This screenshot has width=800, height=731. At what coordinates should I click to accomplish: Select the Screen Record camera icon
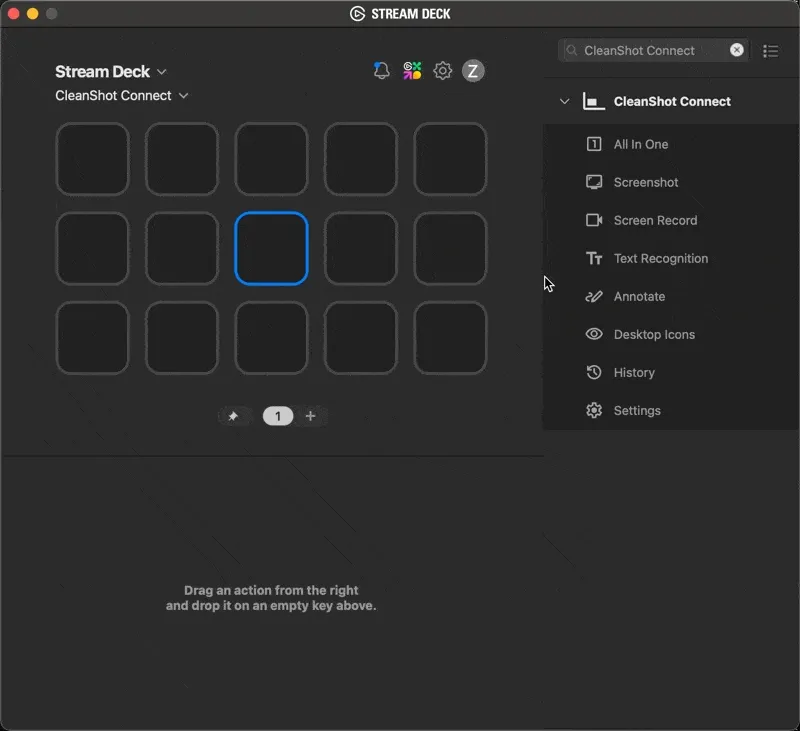tap(594, 220)
